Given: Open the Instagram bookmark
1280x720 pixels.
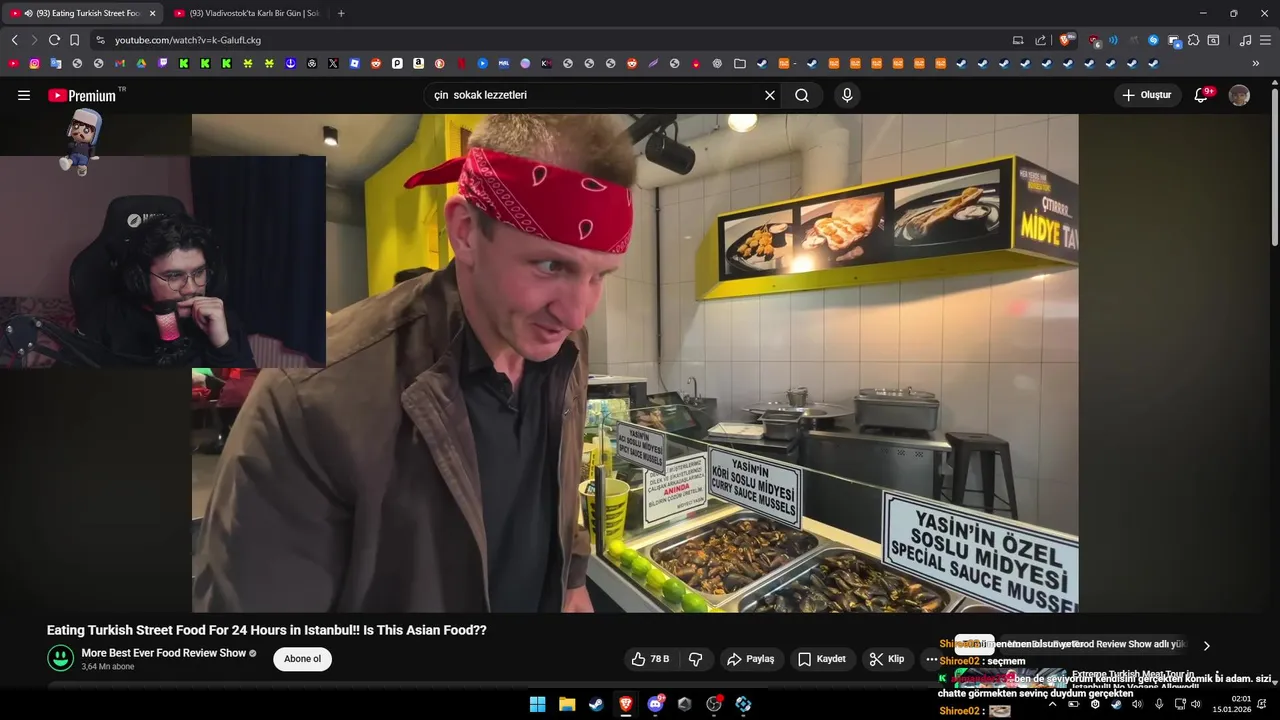Looking at the screenshot, I should pos(34,63).
